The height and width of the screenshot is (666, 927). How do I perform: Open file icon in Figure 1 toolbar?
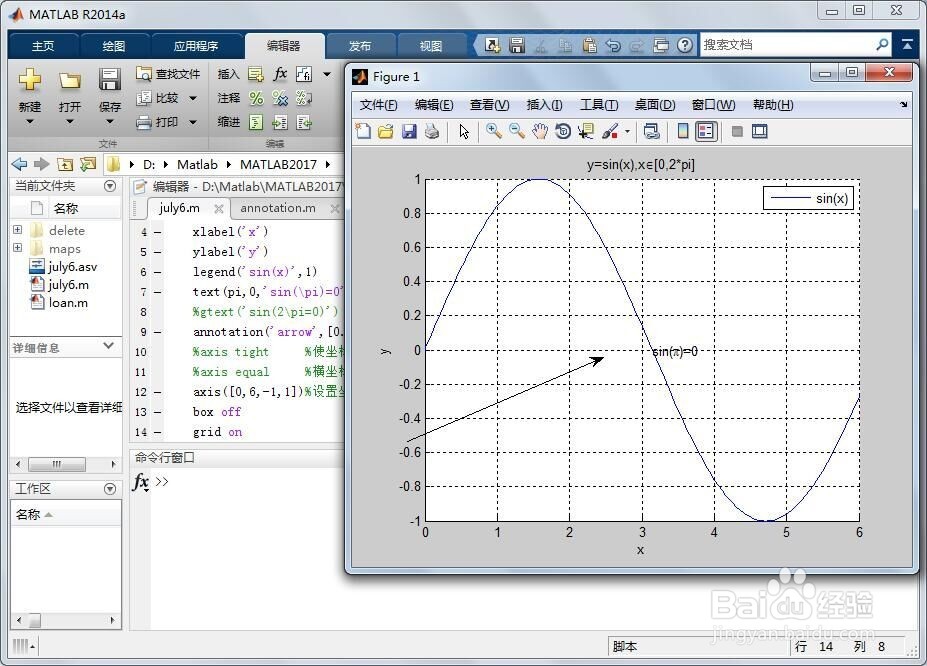point(385,131)
